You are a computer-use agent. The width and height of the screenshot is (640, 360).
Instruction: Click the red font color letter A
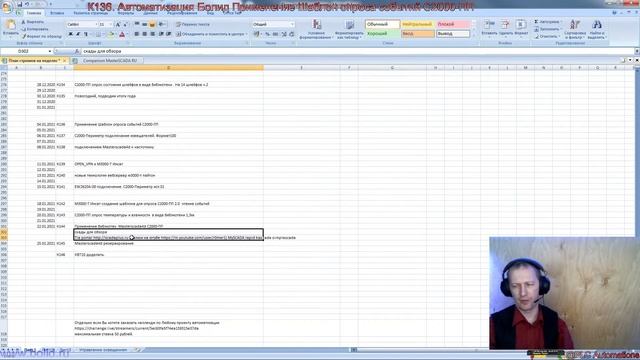pyautogui.click(x=122, y=34)
